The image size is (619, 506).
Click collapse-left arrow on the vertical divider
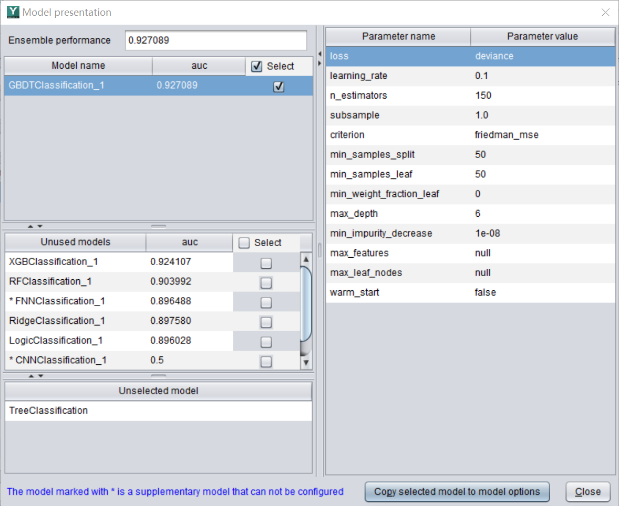coord(318,52)
